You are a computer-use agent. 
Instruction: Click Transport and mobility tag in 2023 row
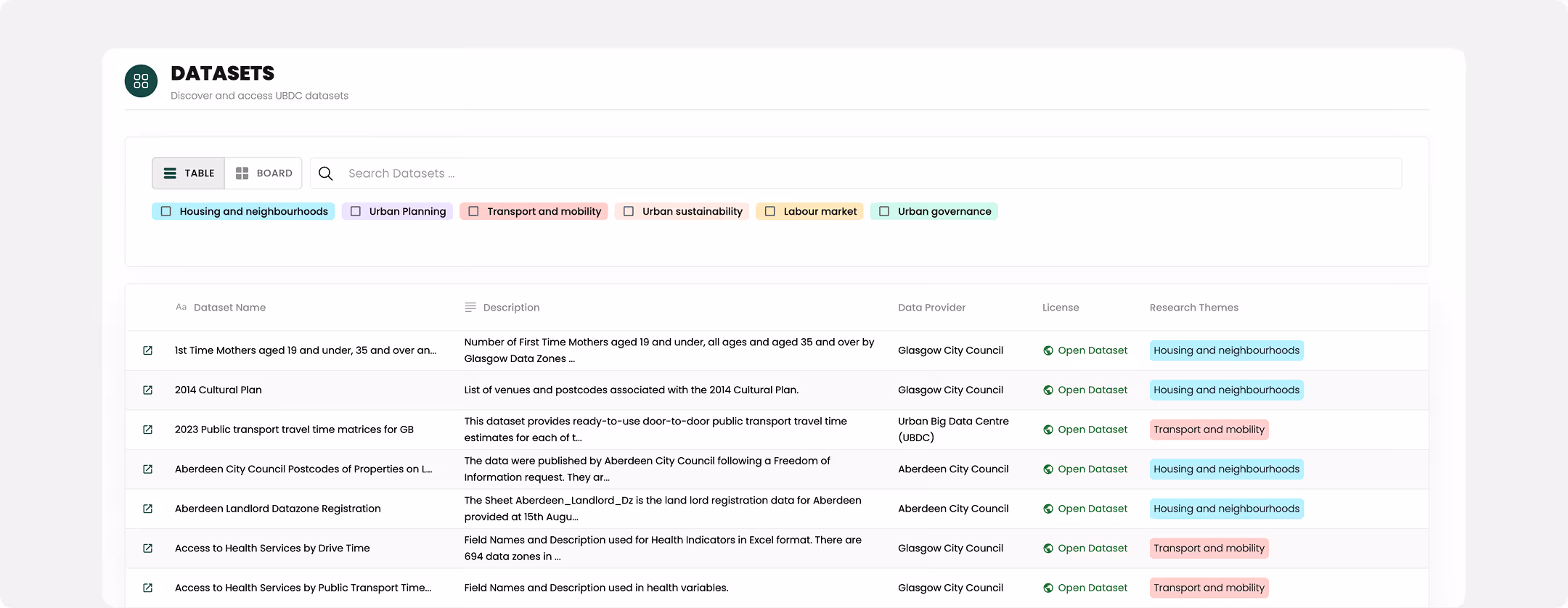click(x=1209, y=430)
